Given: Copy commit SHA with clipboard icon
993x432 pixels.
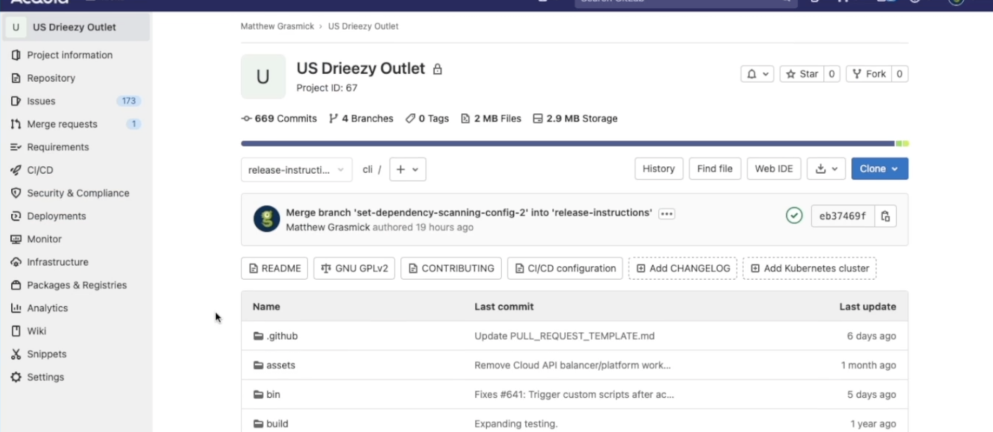Looking at the screenshot, I should (x=885, y=216).
